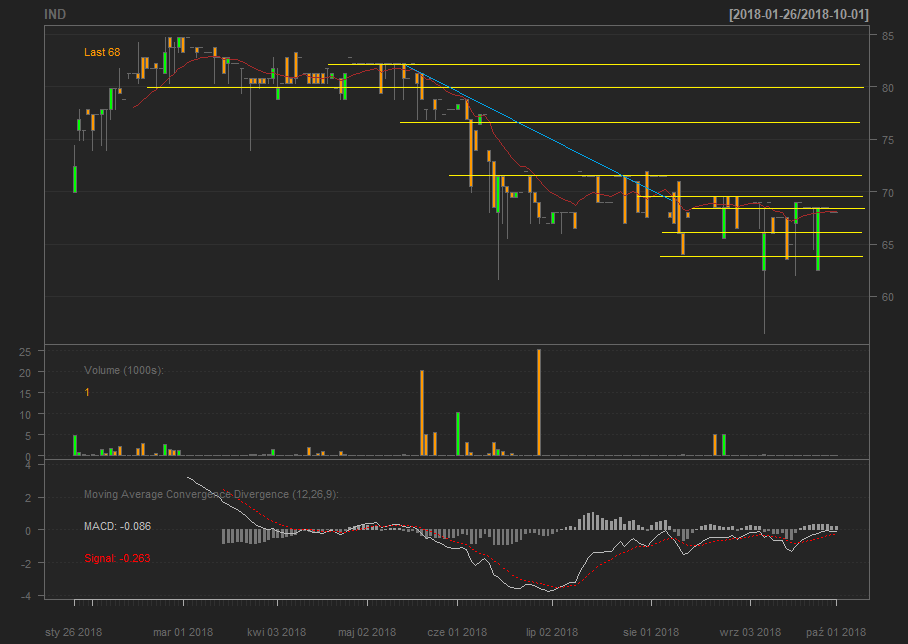Screen dimensions: 908x644
Task: Click the Moving Average Convergence Divergence label
Action: pyautogui.click(x=211, y=494)
